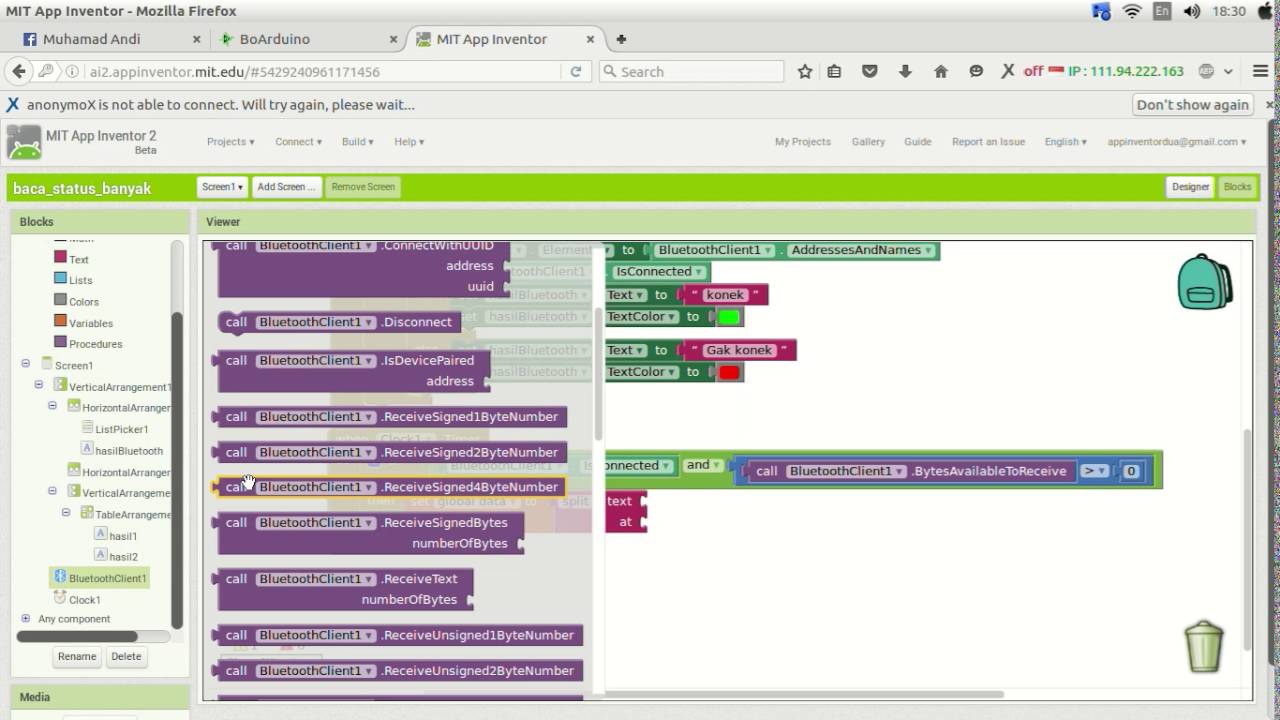
Task: Click the Delete button under the Blocks tree
Action: 126,657
